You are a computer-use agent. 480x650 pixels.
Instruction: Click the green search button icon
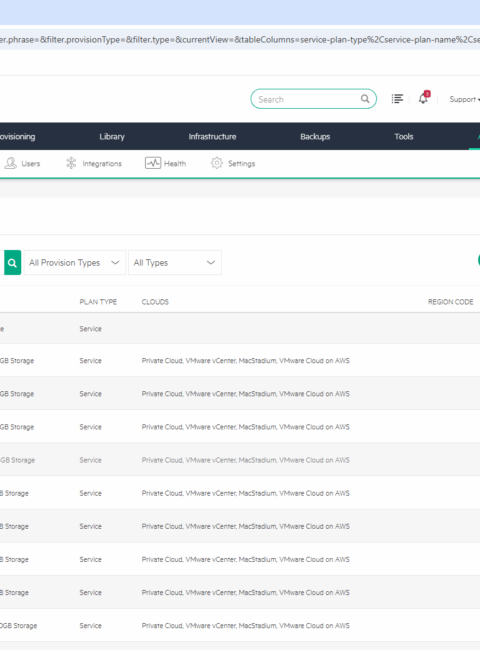point(12,262)
